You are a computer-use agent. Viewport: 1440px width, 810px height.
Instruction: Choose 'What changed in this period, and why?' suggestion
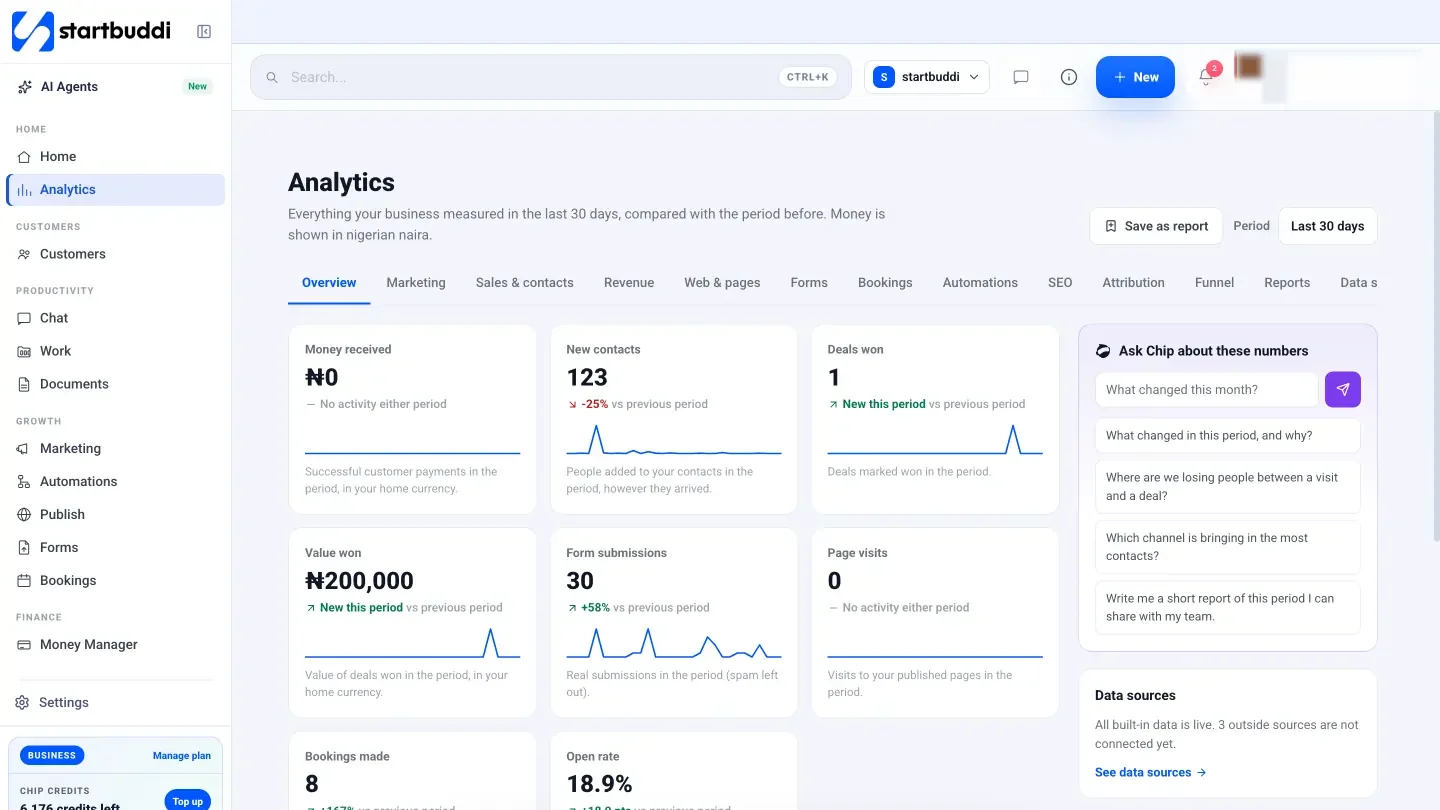tap(1228, 435)
